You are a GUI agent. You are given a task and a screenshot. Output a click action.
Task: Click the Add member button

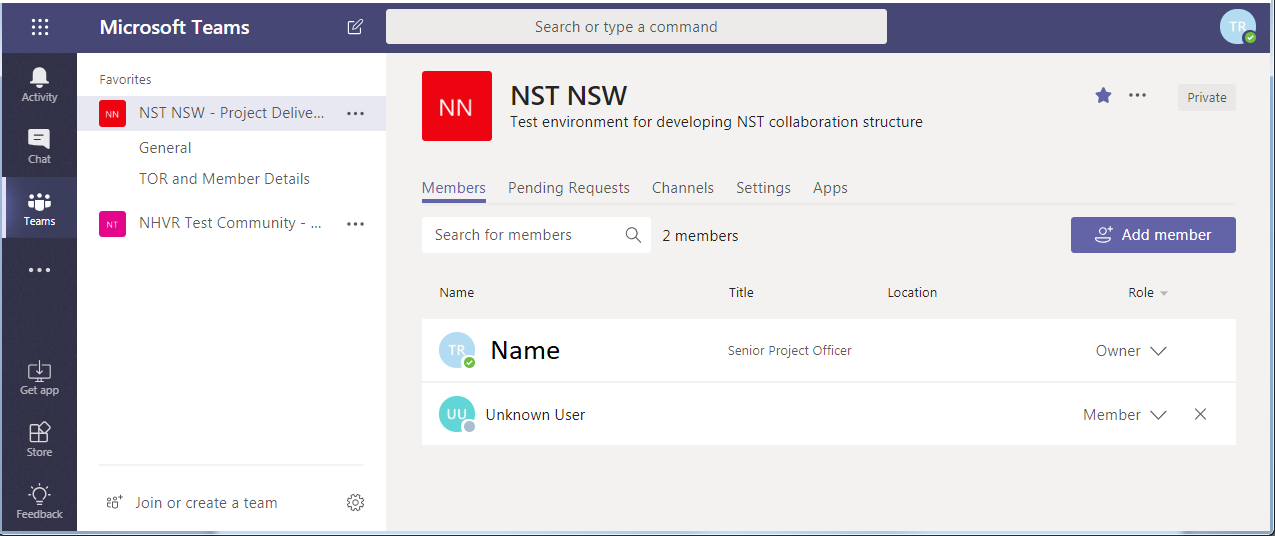[1153, 235]
